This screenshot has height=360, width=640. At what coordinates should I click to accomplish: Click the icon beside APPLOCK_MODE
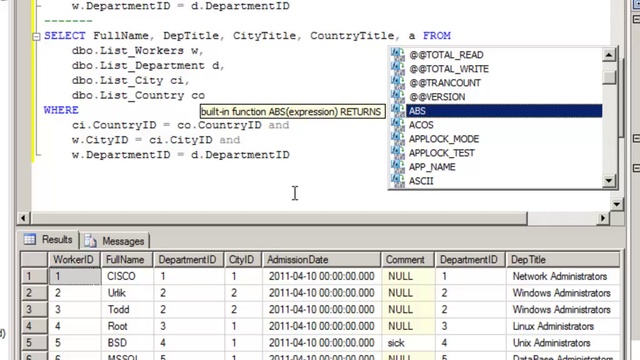398,138
